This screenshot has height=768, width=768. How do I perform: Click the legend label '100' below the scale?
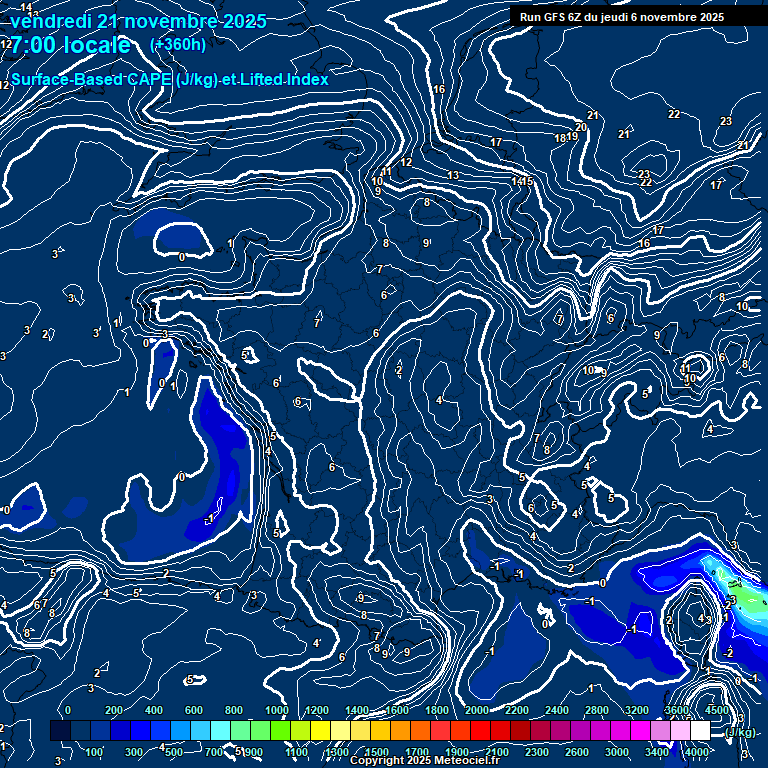click(94, 752)
